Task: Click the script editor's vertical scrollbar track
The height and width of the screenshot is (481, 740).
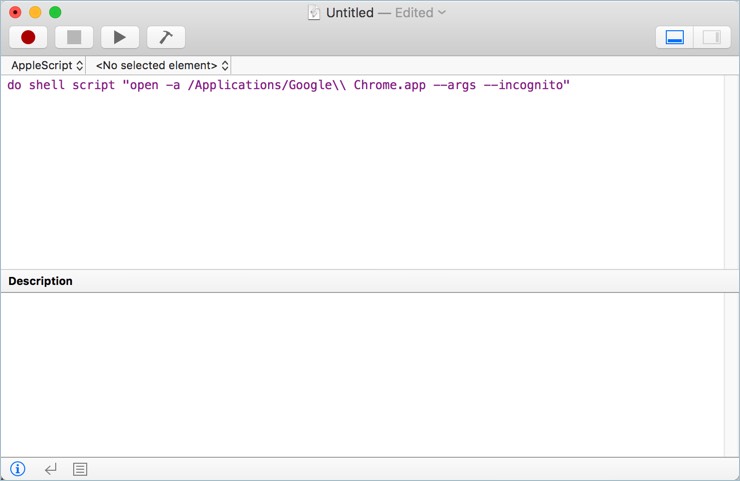Action: tap(732, 170)
